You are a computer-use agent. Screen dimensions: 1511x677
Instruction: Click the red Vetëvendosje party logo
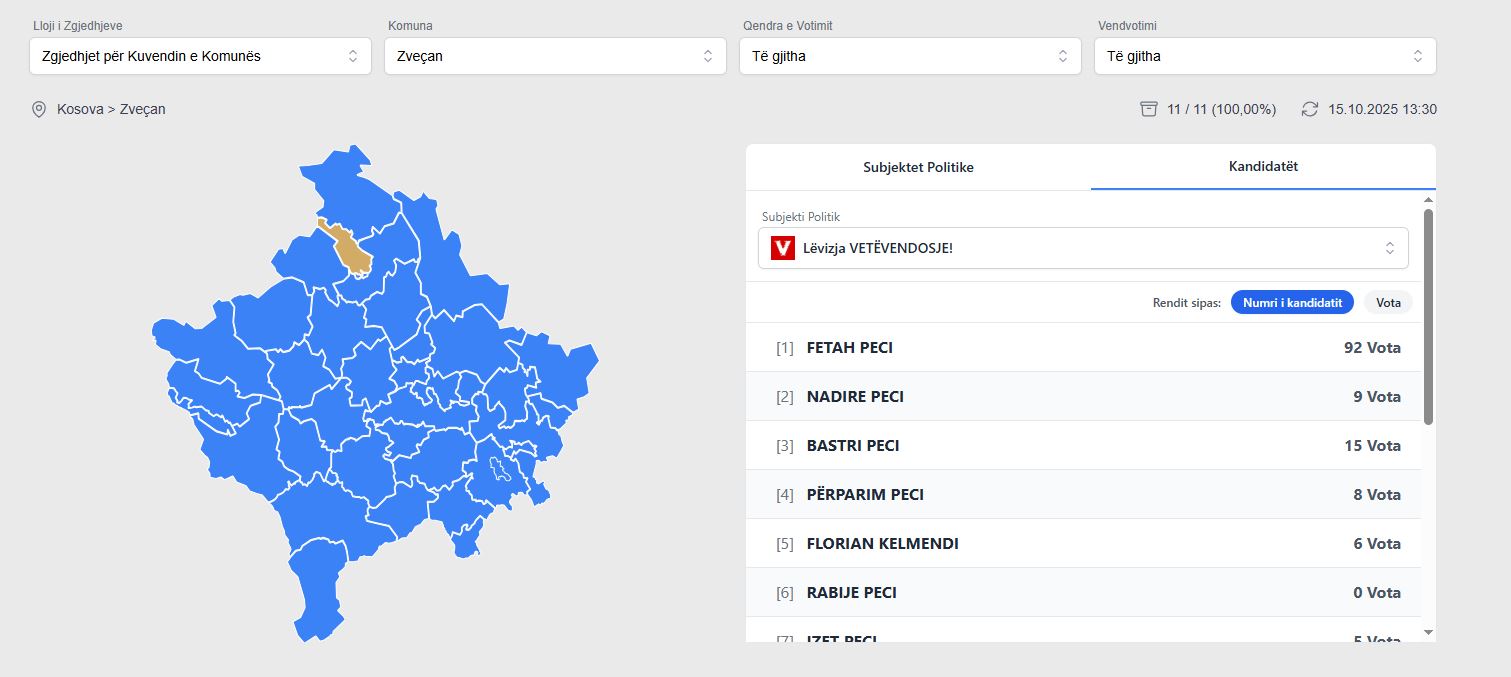pyautogui.click(x=783, y=248)
